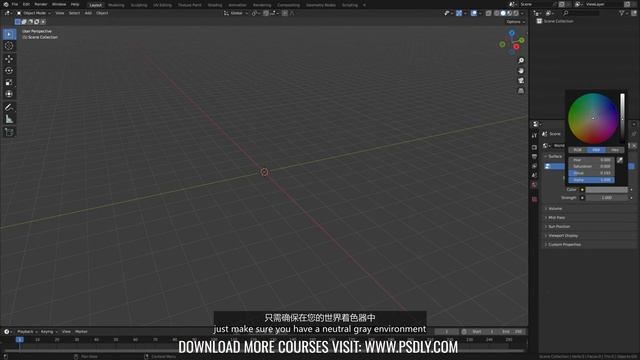Select the Transform tool
The height and width of the screenshot is (360, 640).
[x=9, y=94]
